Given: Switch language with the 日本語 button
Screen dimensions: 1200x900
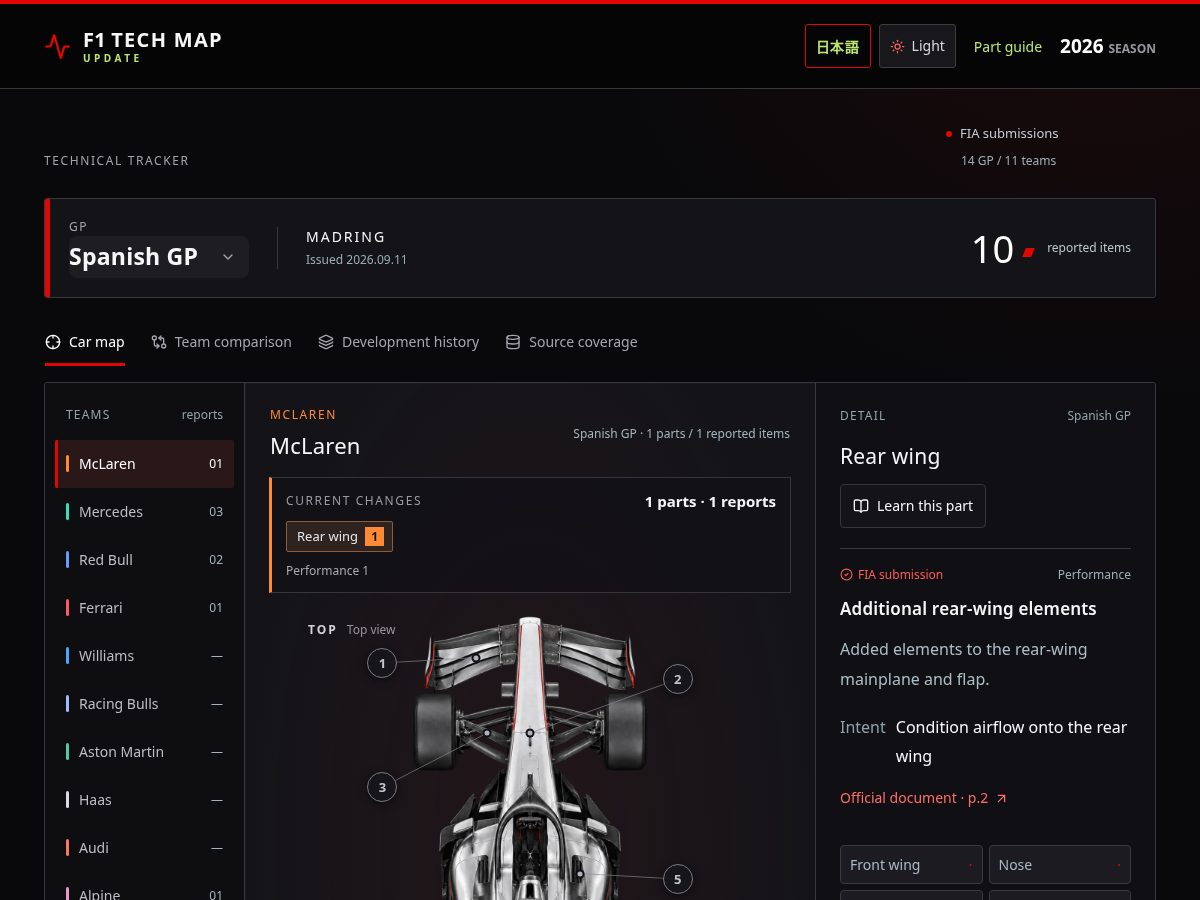Looking at the screenshot, I should click(x=838, y=46).
